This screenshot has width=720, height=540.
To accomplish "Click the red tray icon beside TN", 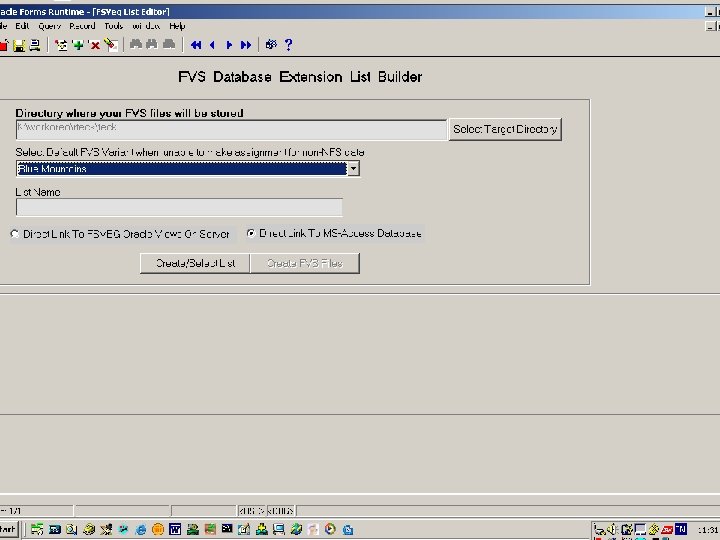I will tap(667, 530).
